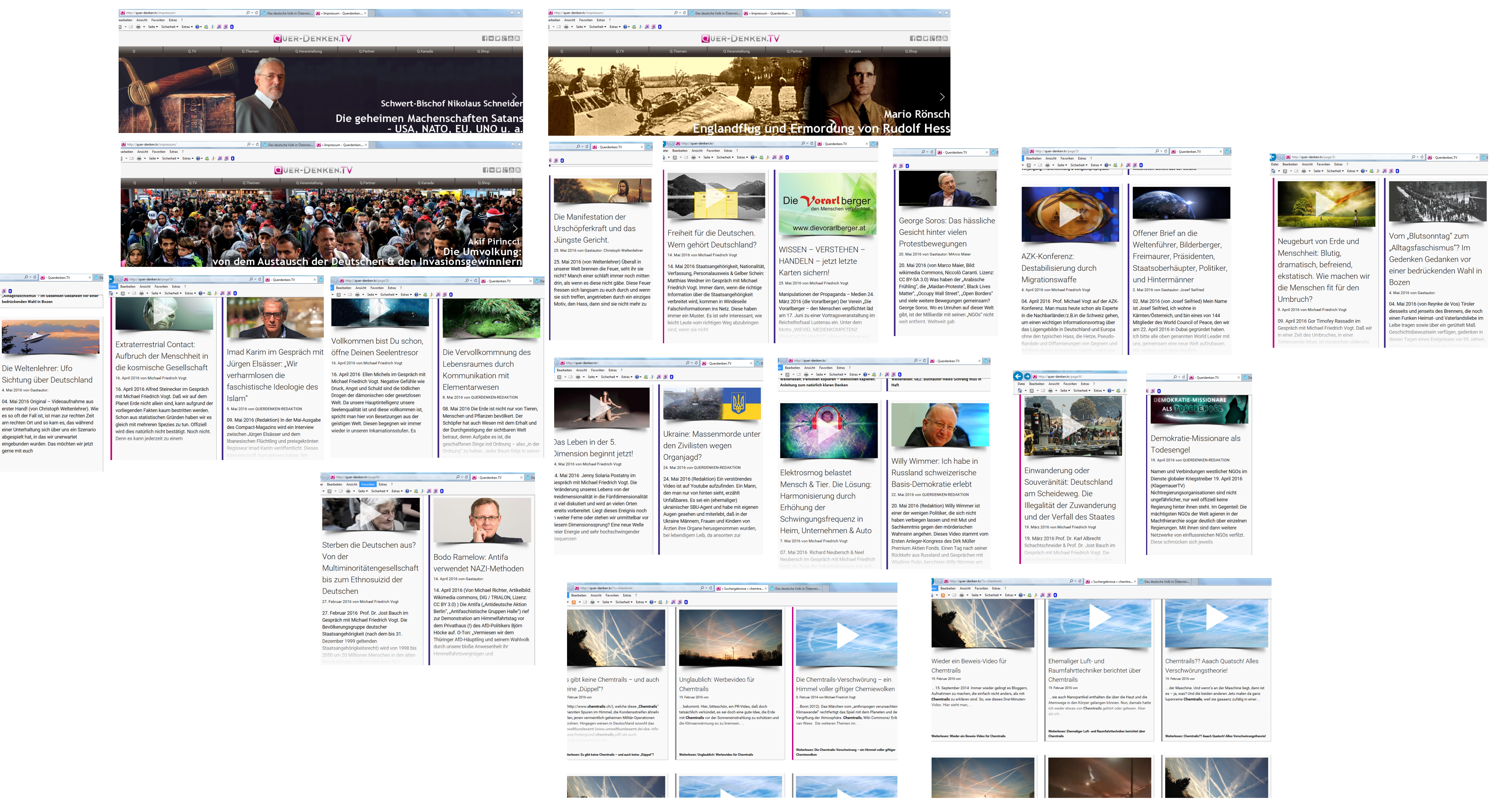The image size is (1510, 812).
Task: Click Bluetooth icon above Demokratie-Missionare article
Action: click(1159, 391)
